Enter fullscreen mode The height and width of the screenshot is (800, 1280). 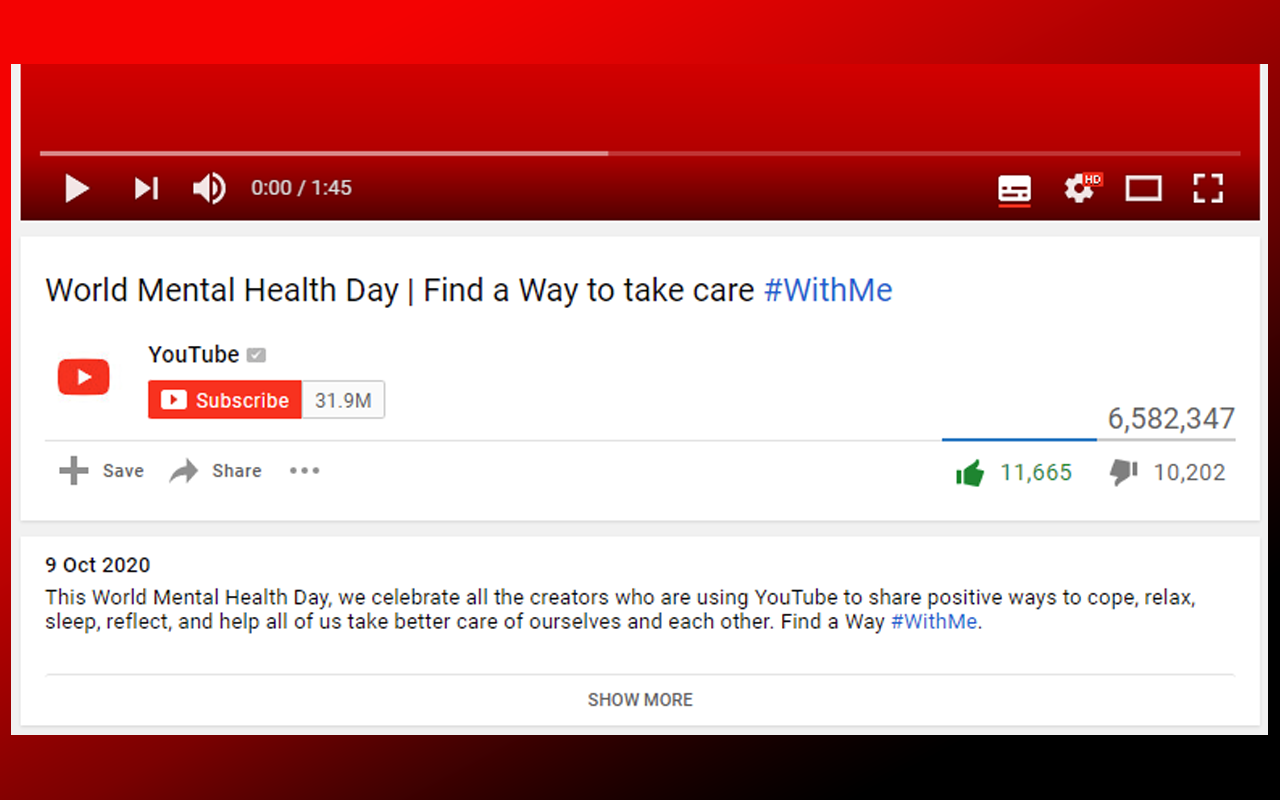point(1209,188)
